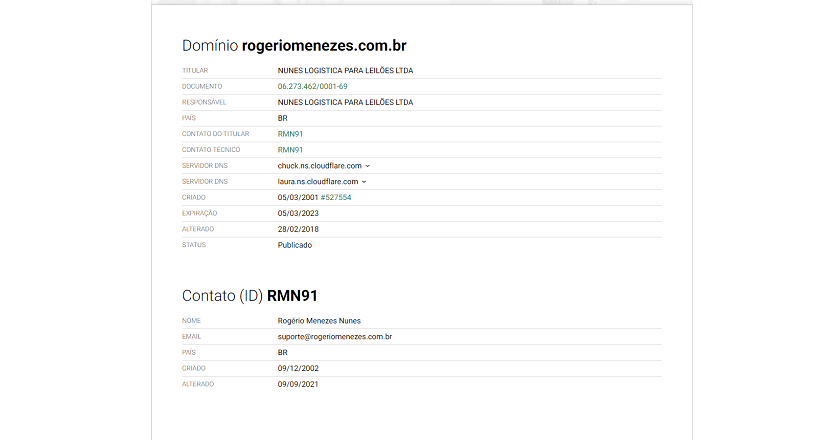Click the name Rogério Menezes Nunes
Screen dimensions: 840x440
coord(319,321)
